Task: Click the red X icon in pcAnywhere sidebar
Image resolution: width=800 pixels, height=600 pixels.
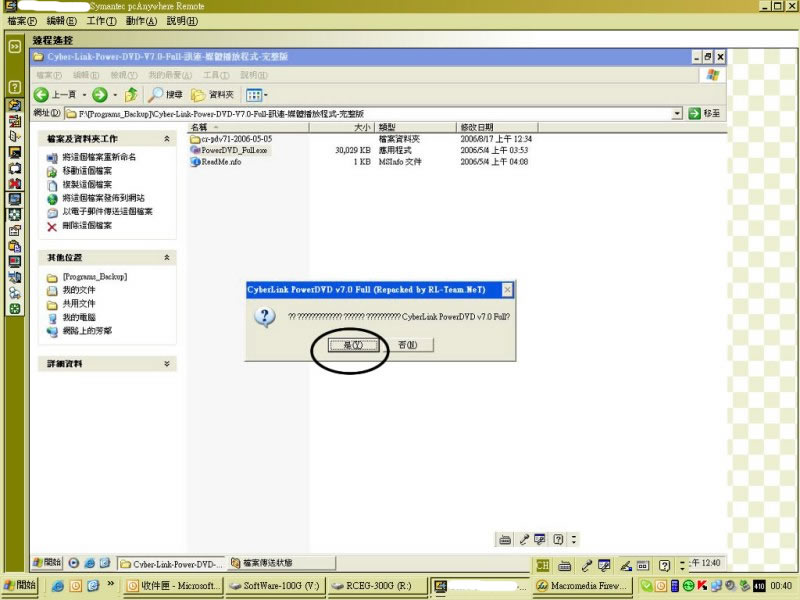Action: (15, 184)
